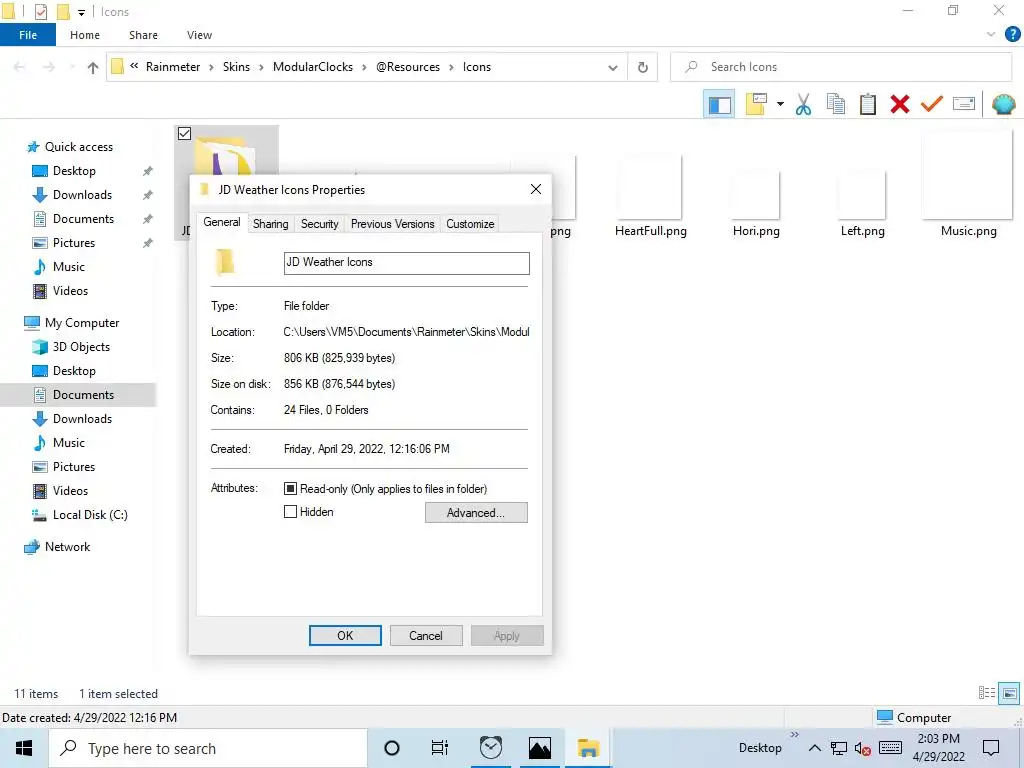This screenshot has width=1024, height=768.
Task: Click the Paste clipboard icon
Action: click(x=867, y=104)
